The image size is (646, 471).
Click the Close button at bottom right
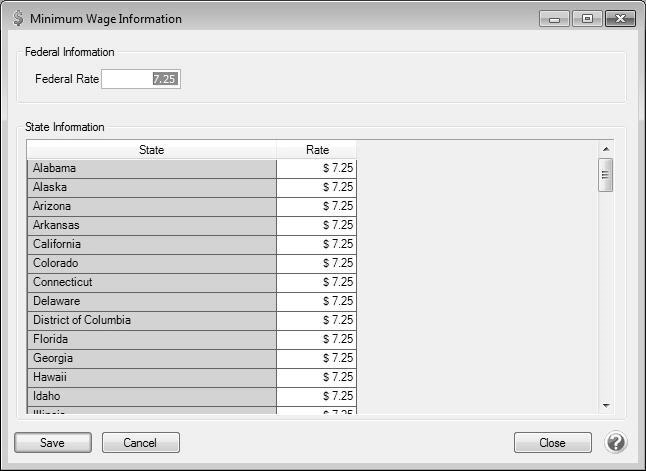pyautogui.click(x=552, y=442)
